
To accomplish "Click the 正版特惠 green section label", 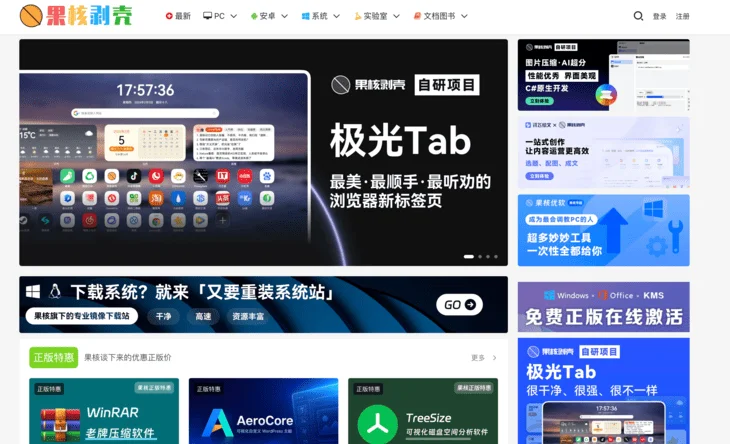I will (x=54, y=357).
